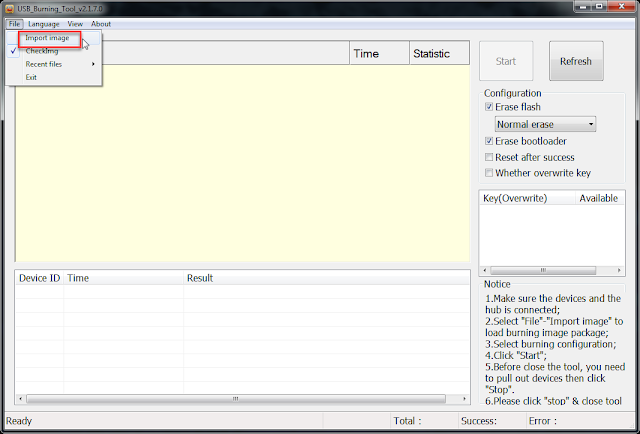Click the Key(Overwrite) column header
Viewport: 640px width, 434px height.
pyautogui.click(x=514, y=198)
